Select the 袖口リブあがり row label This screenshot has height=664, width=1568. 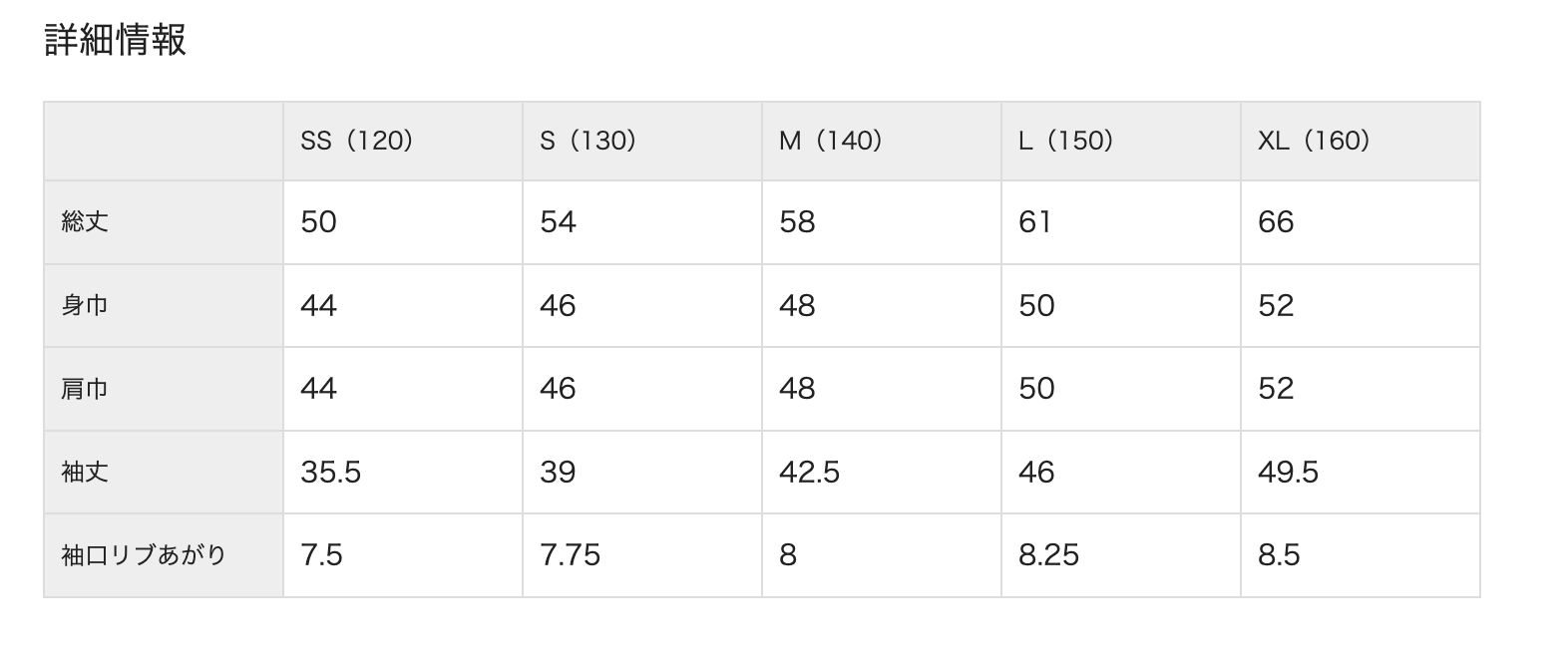(144, 555)
